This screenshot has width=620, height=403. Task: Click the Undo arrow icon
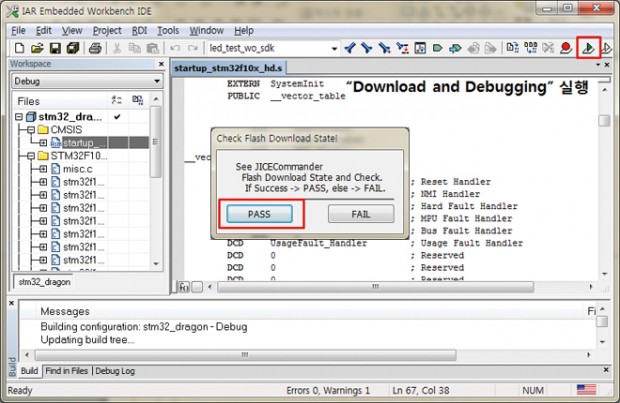click(x=175, y=48)
